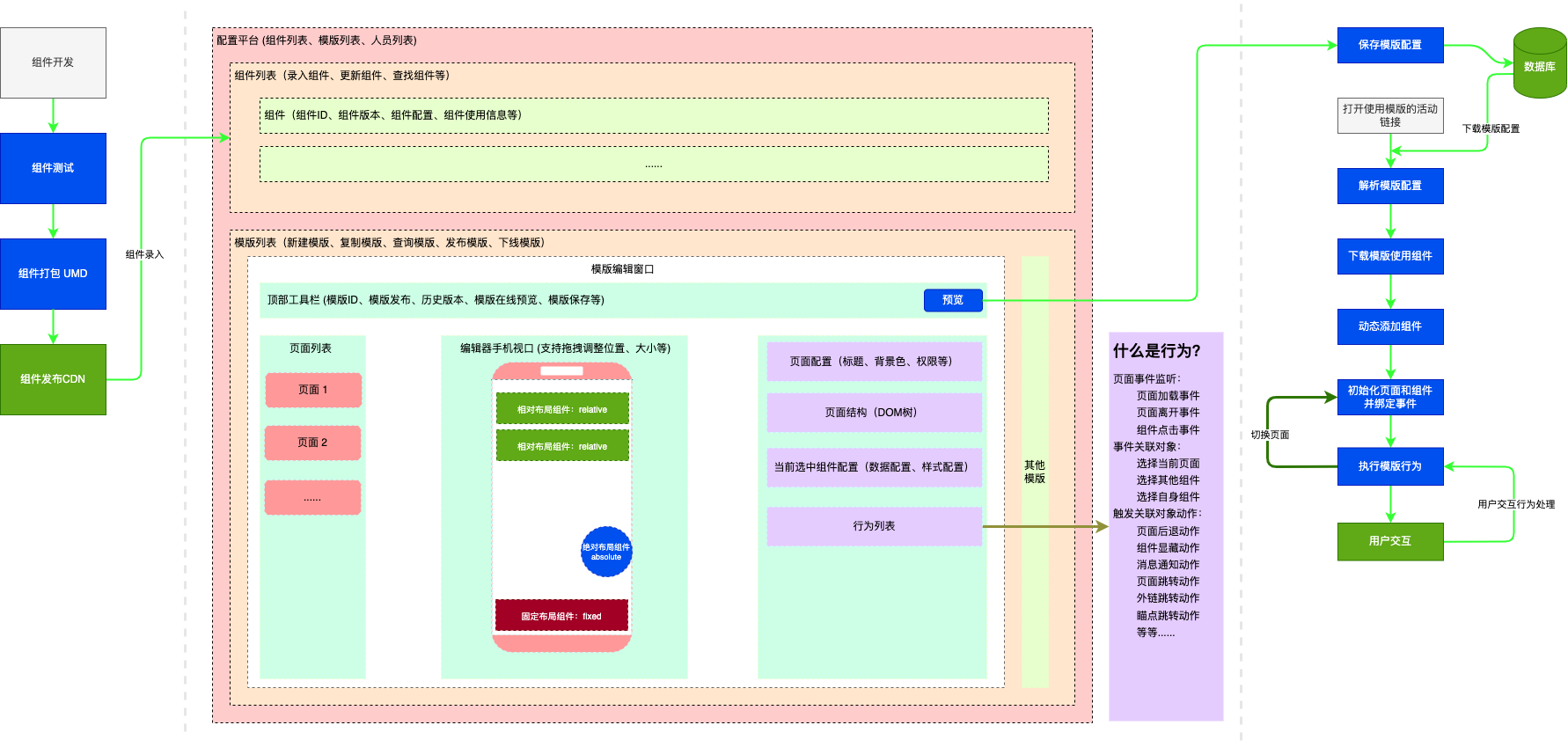1568x747 pixels.
Task: Click 初始化页面和组件并绑定事件 box
Action: tap(1390, 397)
